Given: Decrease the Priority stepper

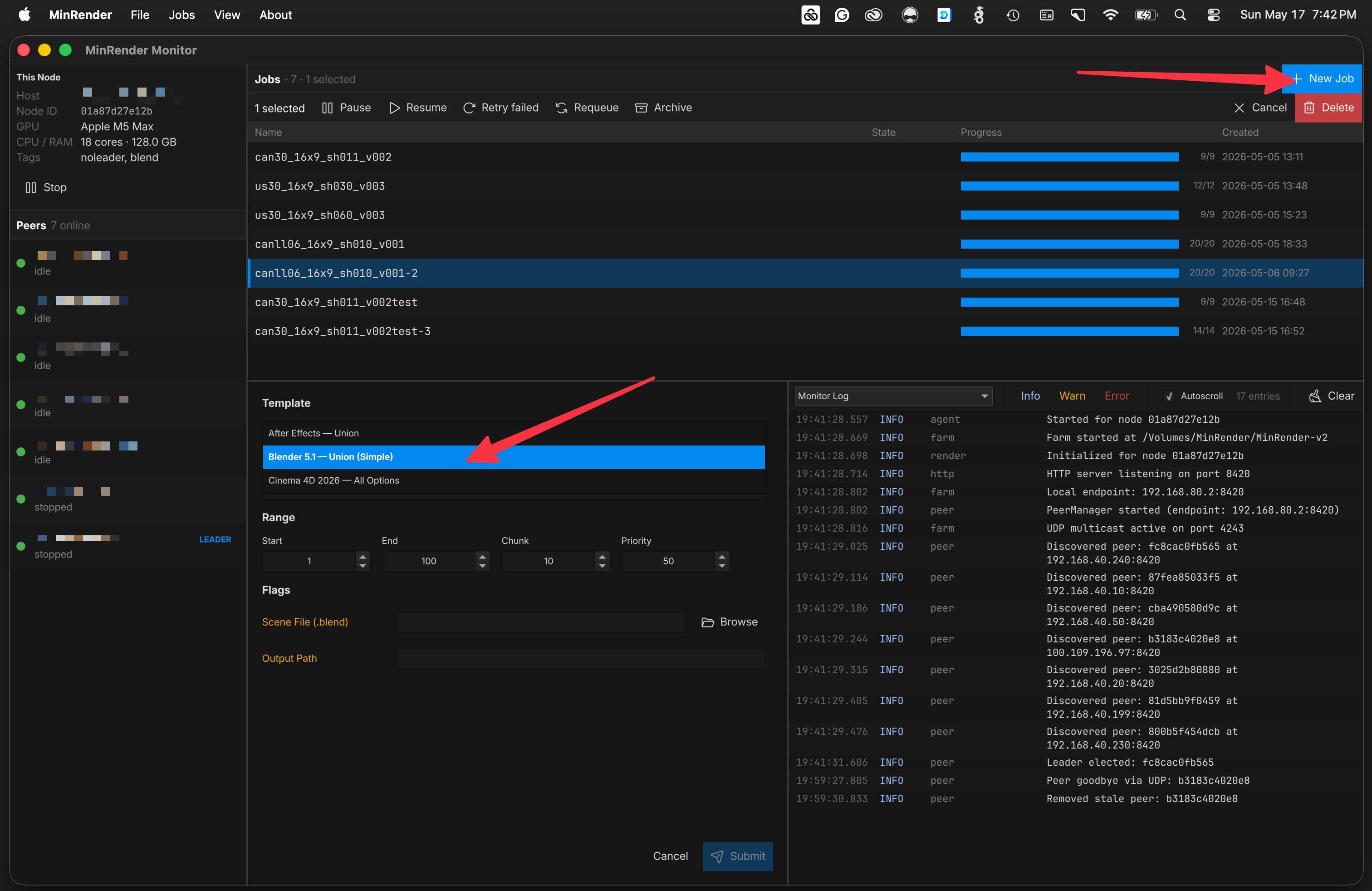Looking at the screenshot, I should pos(722,566).
